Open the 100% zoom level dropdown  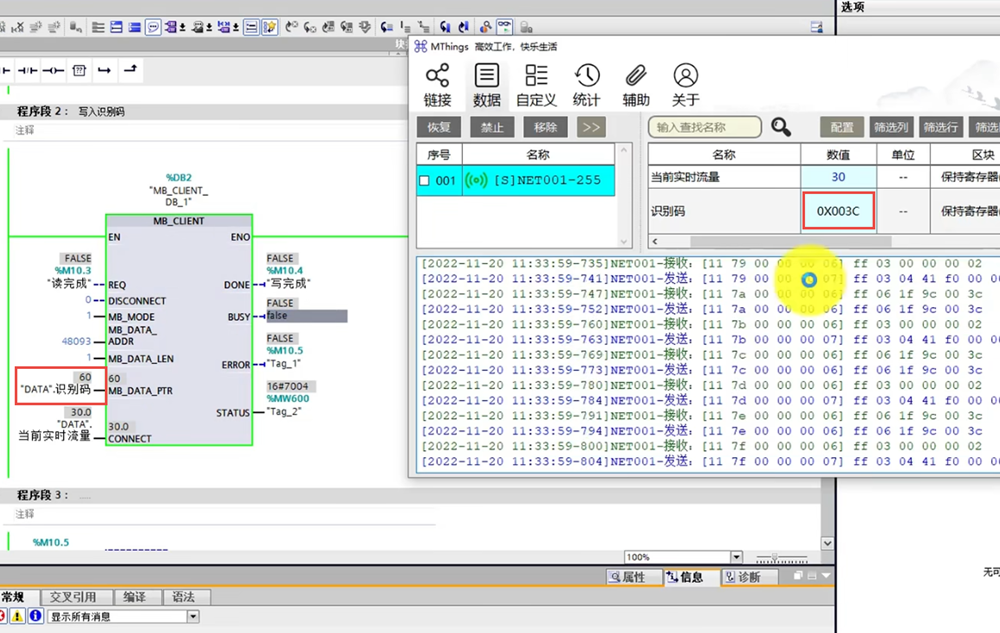tap(736, 557)
